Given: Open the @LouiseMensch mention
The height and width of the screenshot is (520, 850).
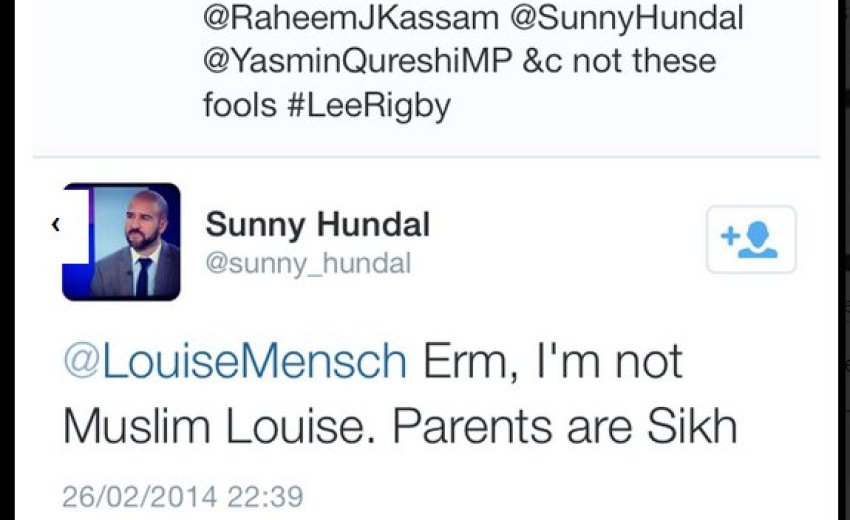Looking at the screenshot, I should [x=235, y=361].
